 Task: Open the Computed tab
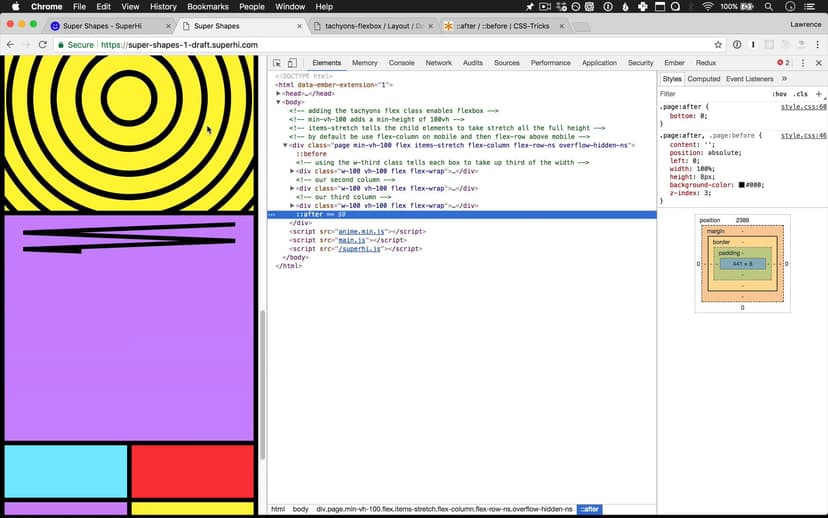point(703,78)
